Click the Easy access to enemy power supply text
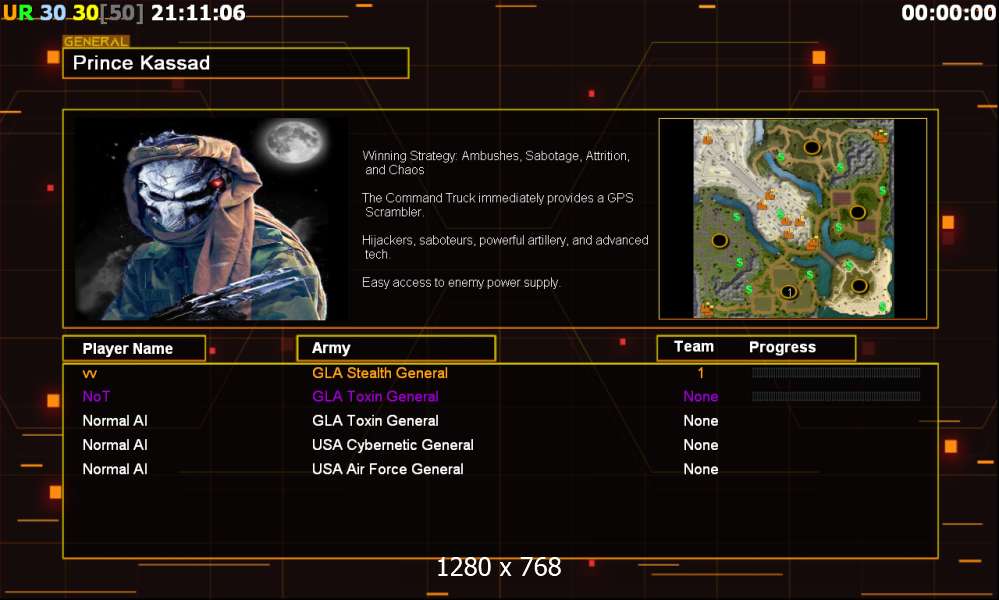This screenshot has width=999, height=600. tap(461, 282)
